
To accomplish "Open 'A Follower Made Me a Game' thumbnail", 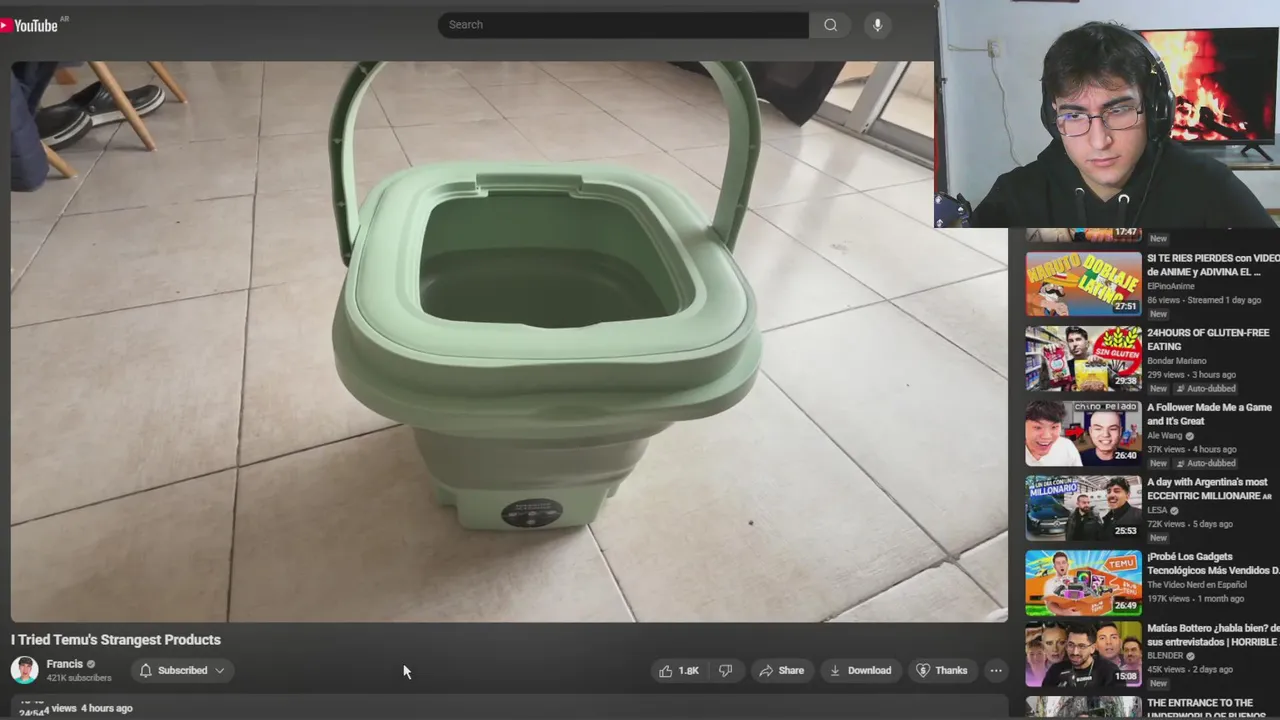I will click(1083, 434).
